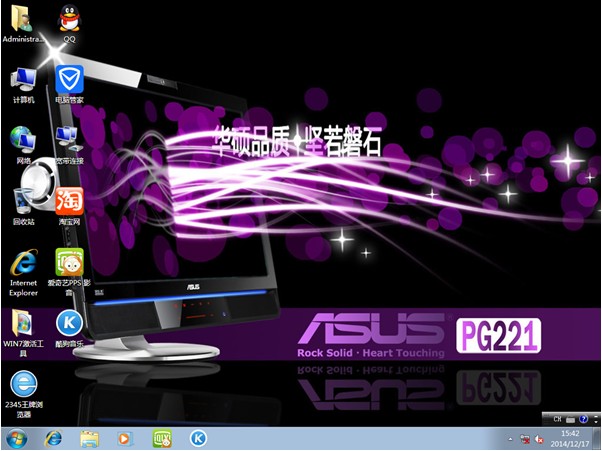Launch the Internet Explorer desktop shortcut

click(x=23, y=273)
